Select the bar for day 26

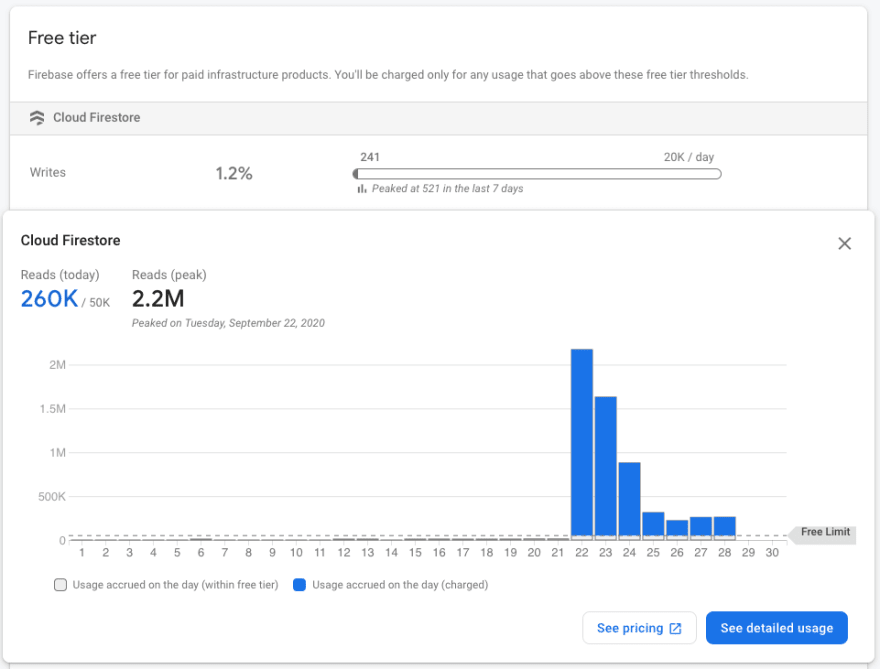(677, 530)
